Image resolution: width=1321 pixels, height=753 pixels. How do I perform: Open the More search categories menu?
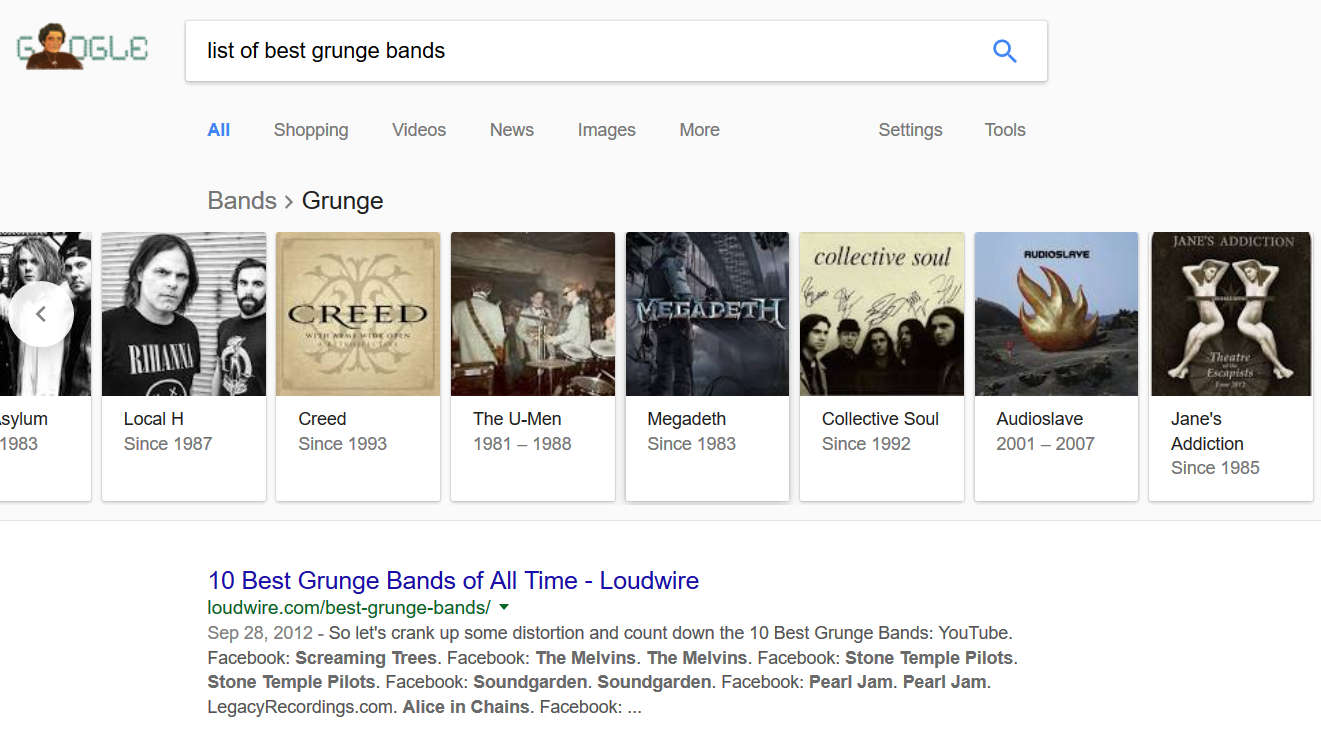click(x=699, y=130)
